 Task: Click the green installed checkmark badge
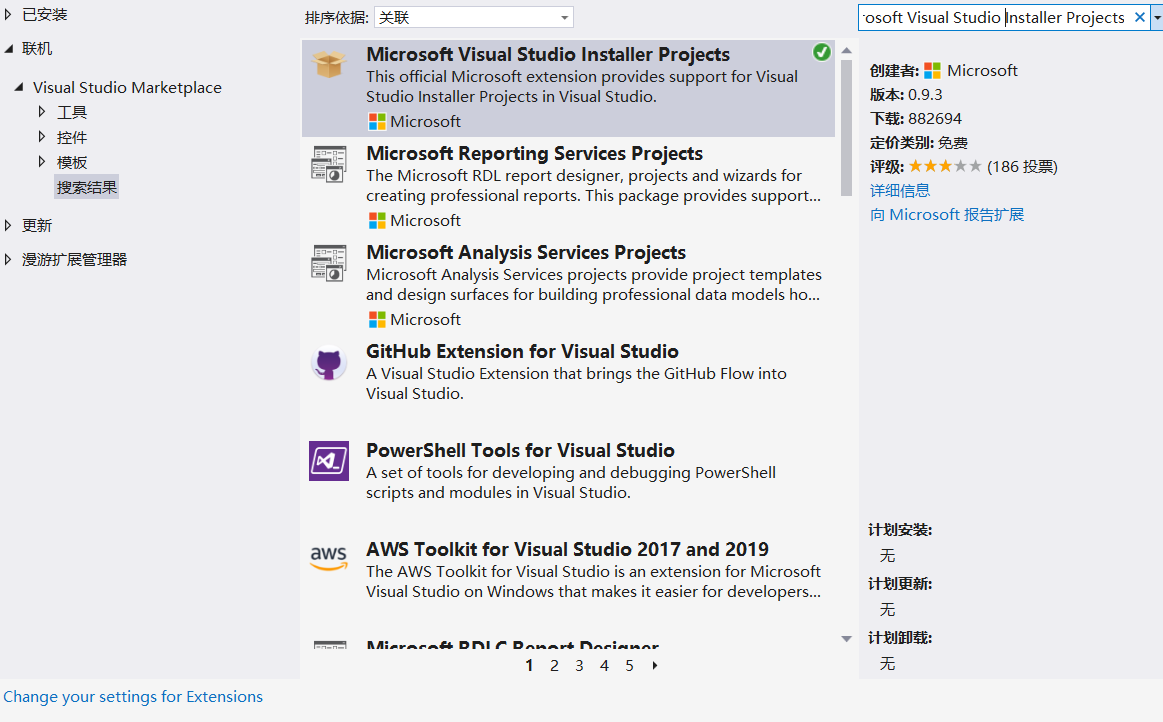click(x=822, y=52)
